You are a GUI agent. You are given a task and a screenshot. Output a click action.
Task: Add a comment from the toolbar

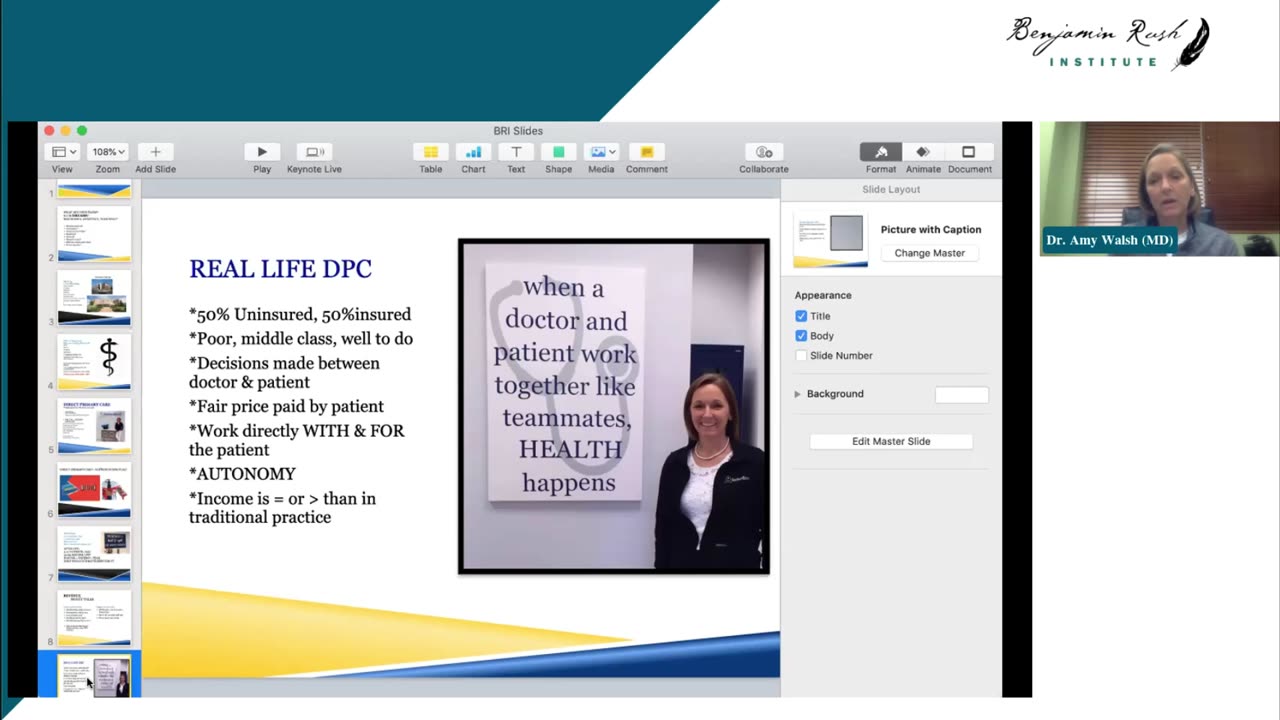646,152
